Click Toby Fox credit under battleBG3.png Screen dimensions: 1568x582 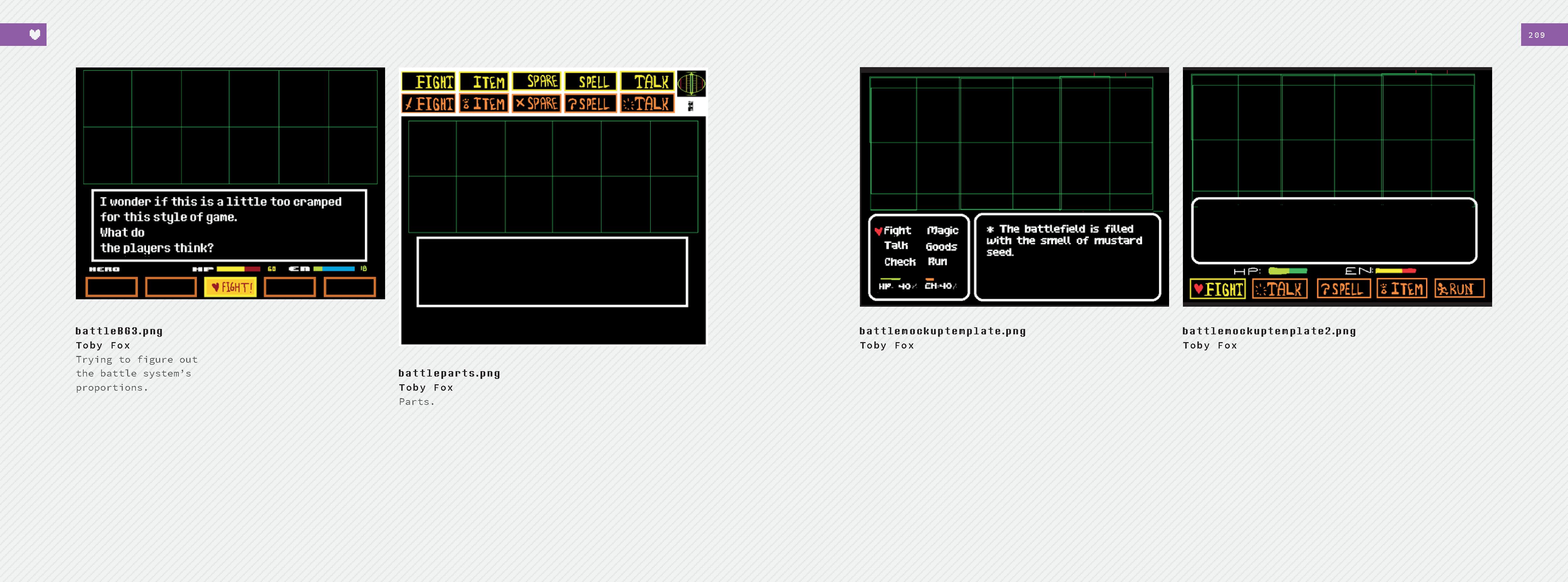tap(103, 345)
